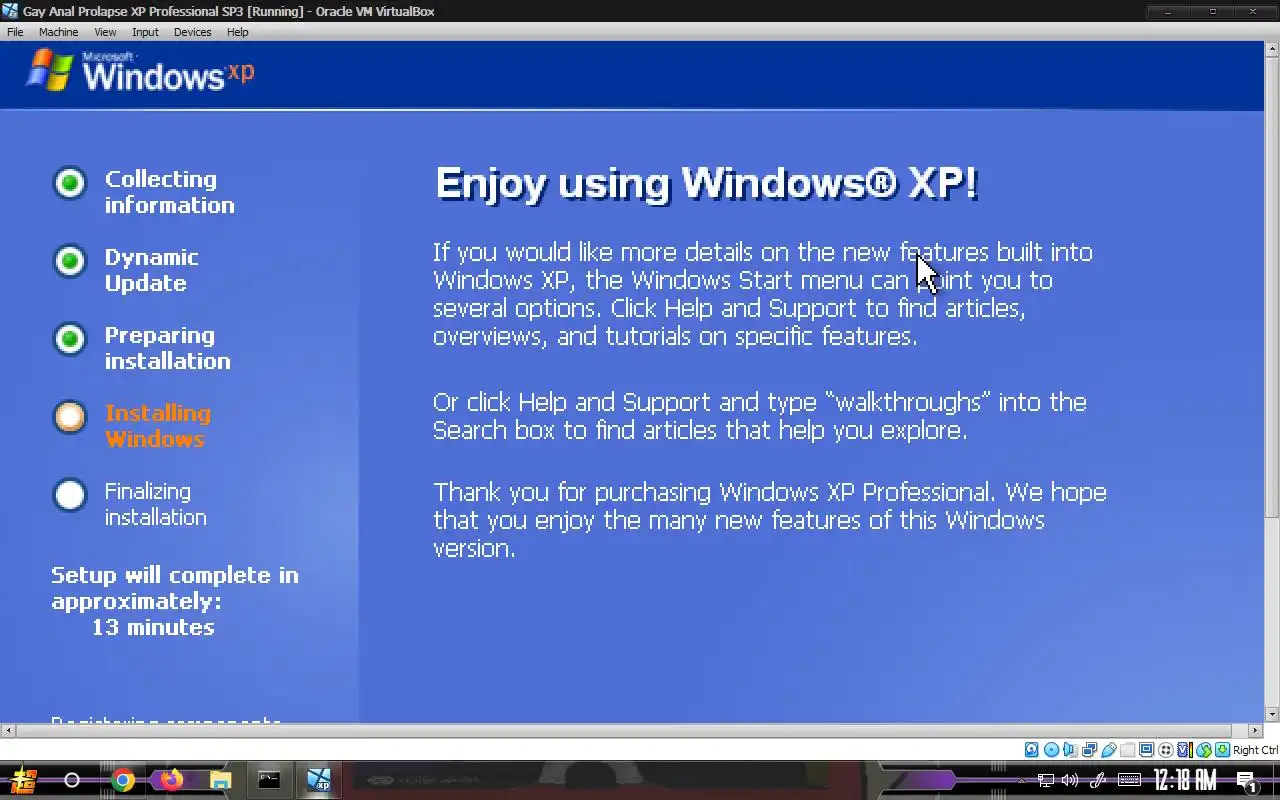Open the volume control in system tray
This screenshot has width=1280, height=800.
click(1070, 780)
